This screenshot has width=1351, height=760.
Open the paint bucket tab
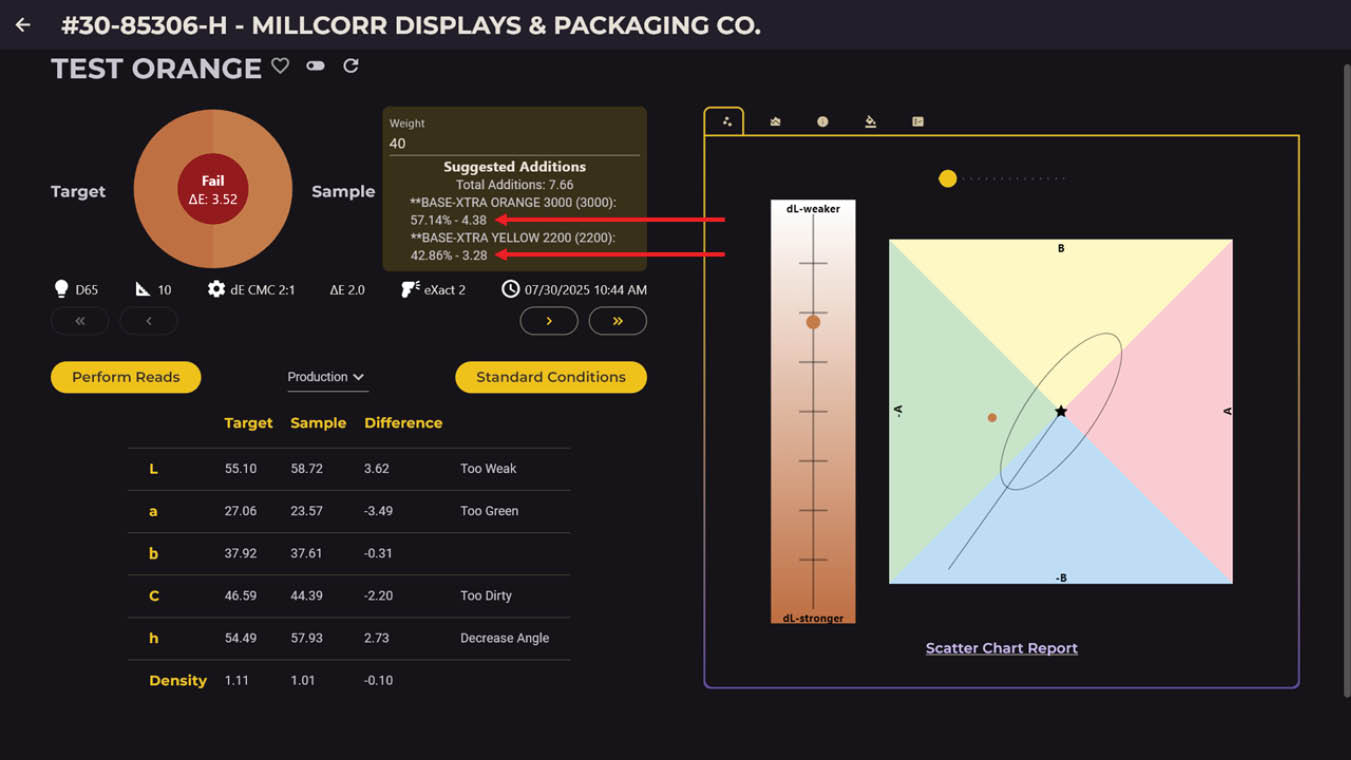(x=870, y=122)
